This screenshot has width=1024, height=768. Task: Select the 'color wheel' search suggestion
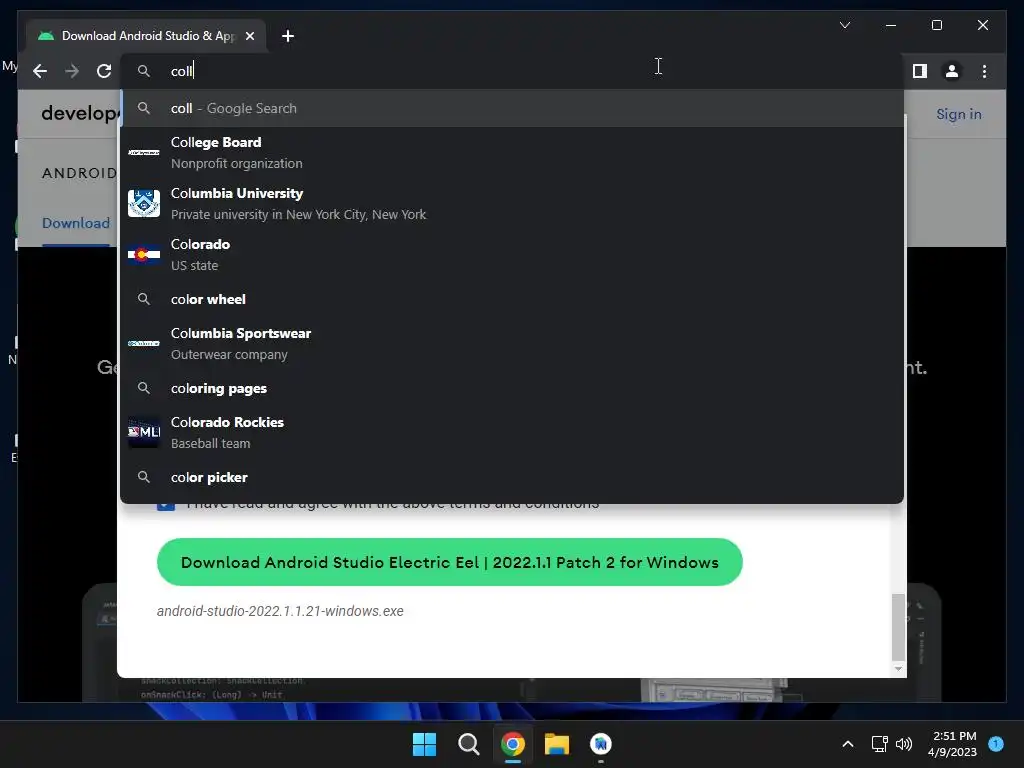(513, 299)
